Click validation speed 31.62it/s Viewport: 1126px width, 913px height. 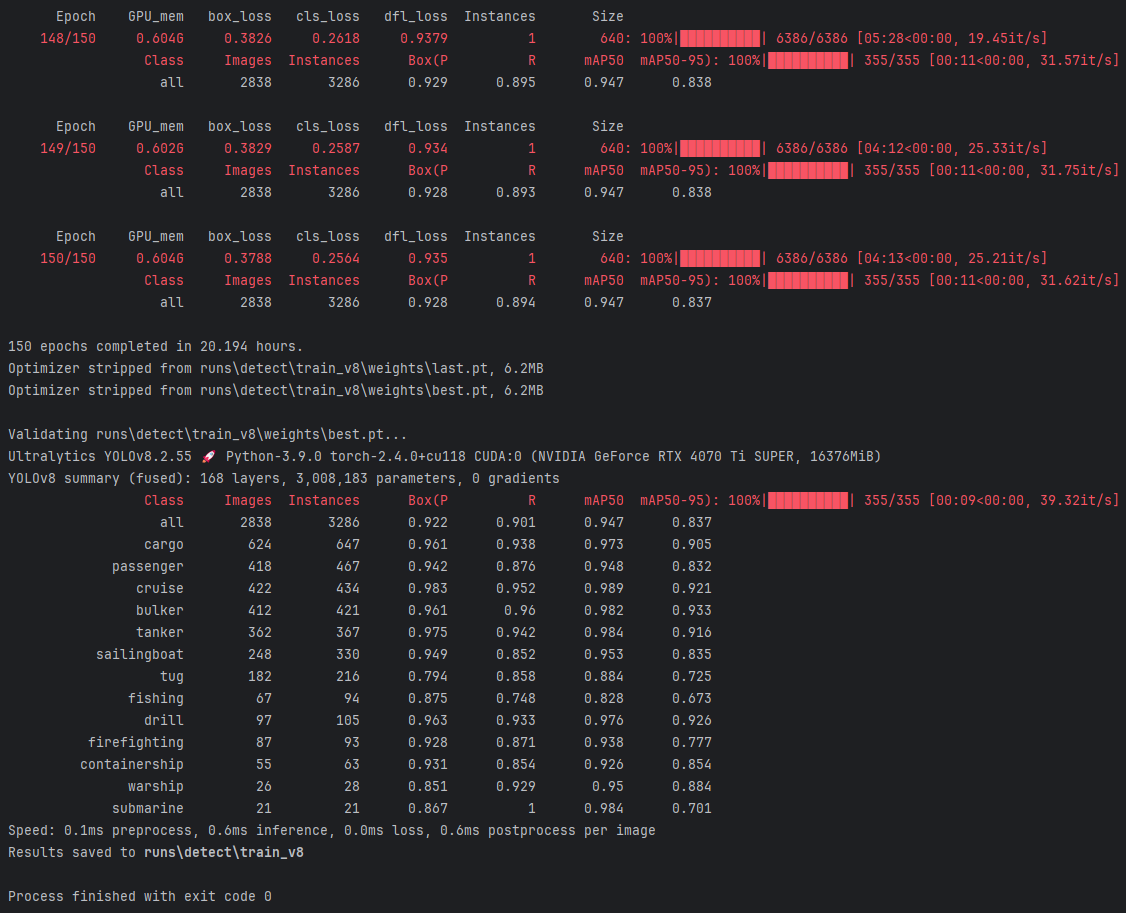1076,280
